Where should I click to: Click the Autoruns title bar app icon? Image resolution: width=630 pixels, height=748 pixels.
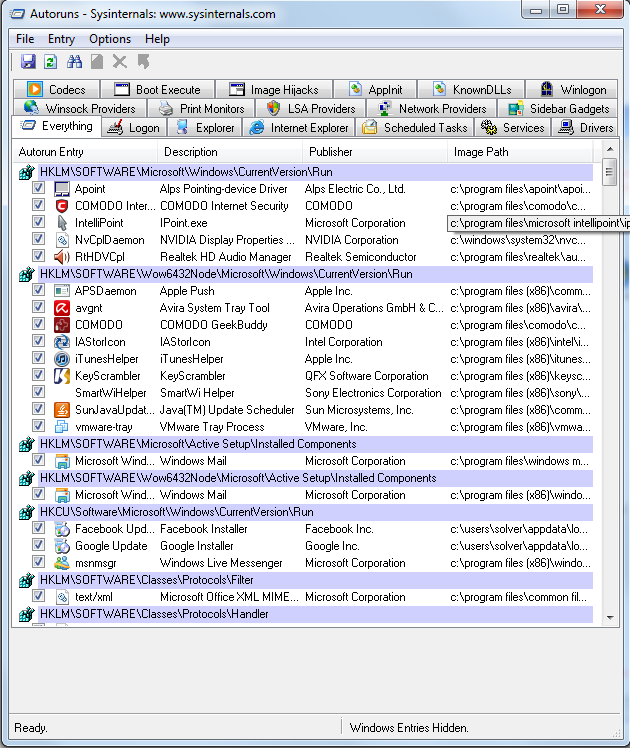click(18, 14)
